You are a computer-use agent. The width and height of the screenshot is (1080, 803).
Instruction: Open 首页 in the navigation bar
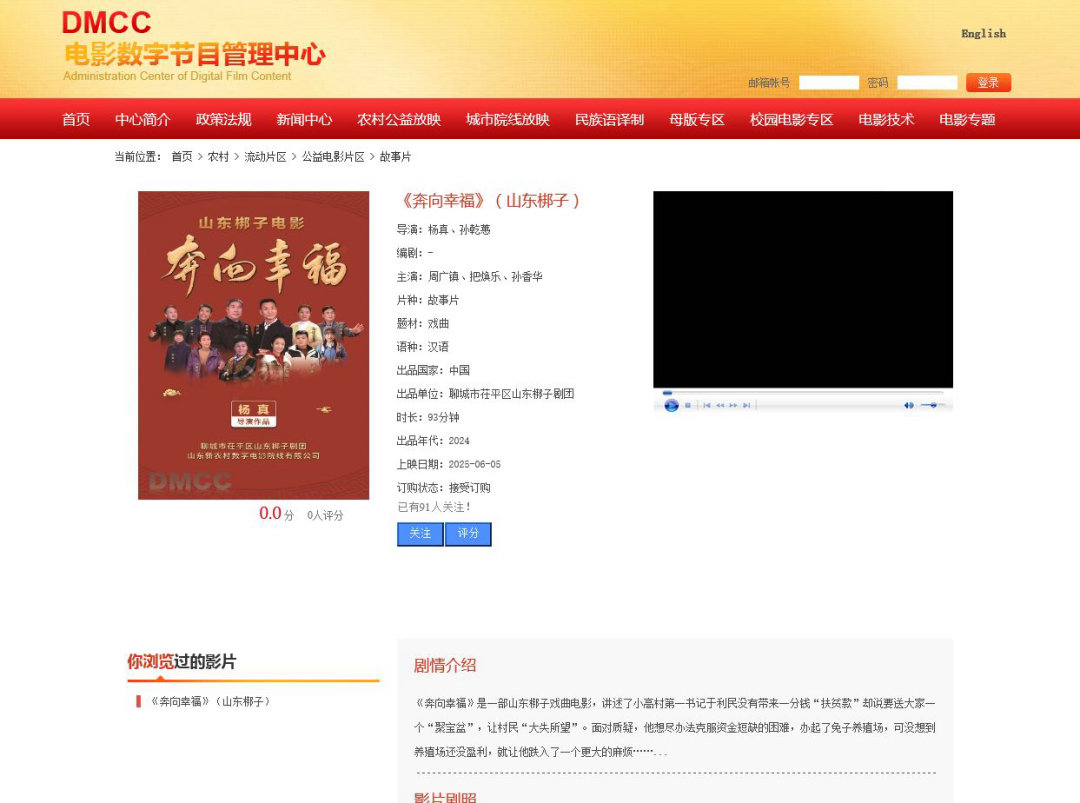pyautogui.click(x=76, y=119)
